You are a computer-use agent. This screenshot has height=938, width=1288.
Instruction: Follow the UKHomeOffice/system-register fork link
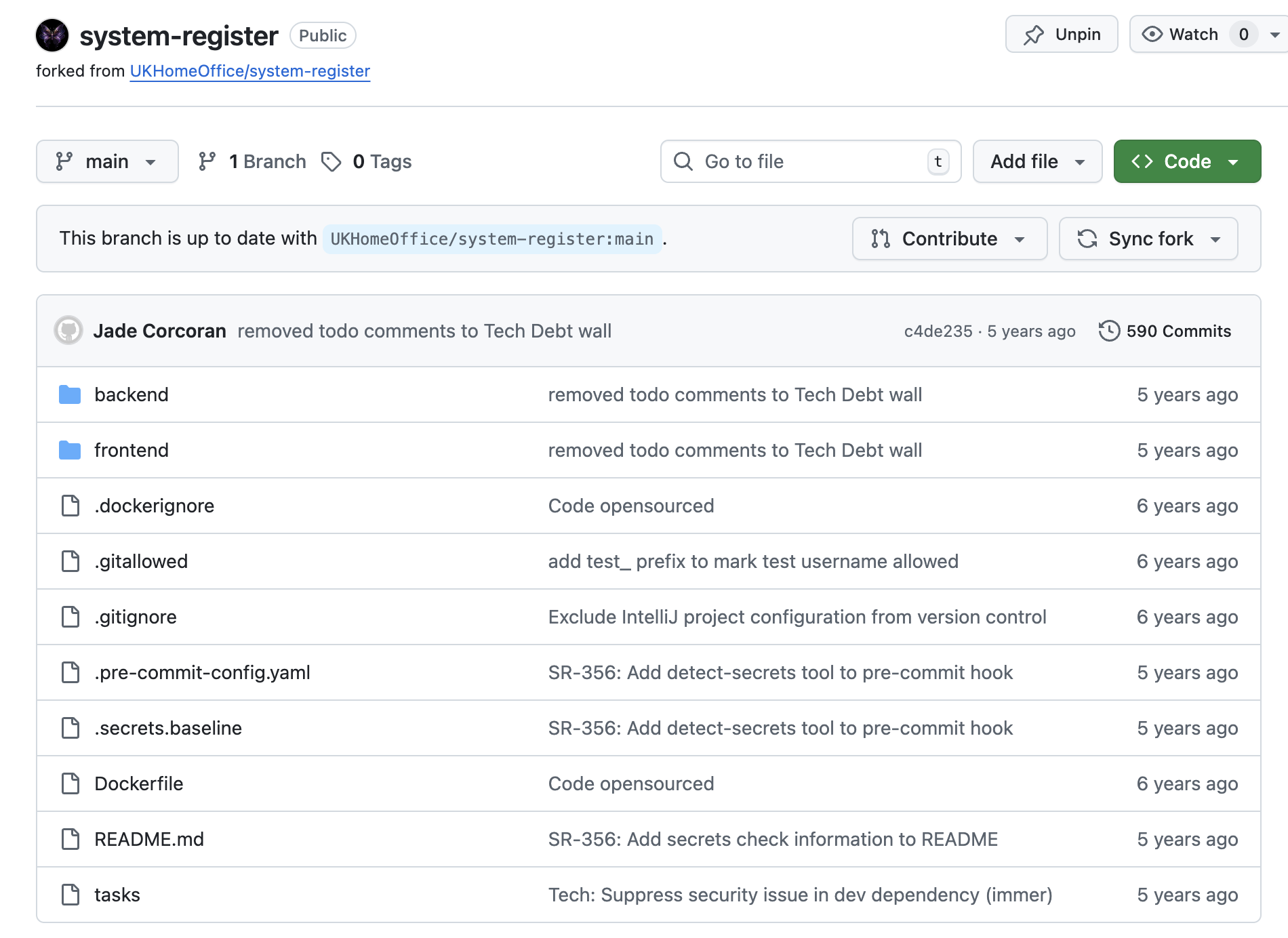click(x=249, y=70)
